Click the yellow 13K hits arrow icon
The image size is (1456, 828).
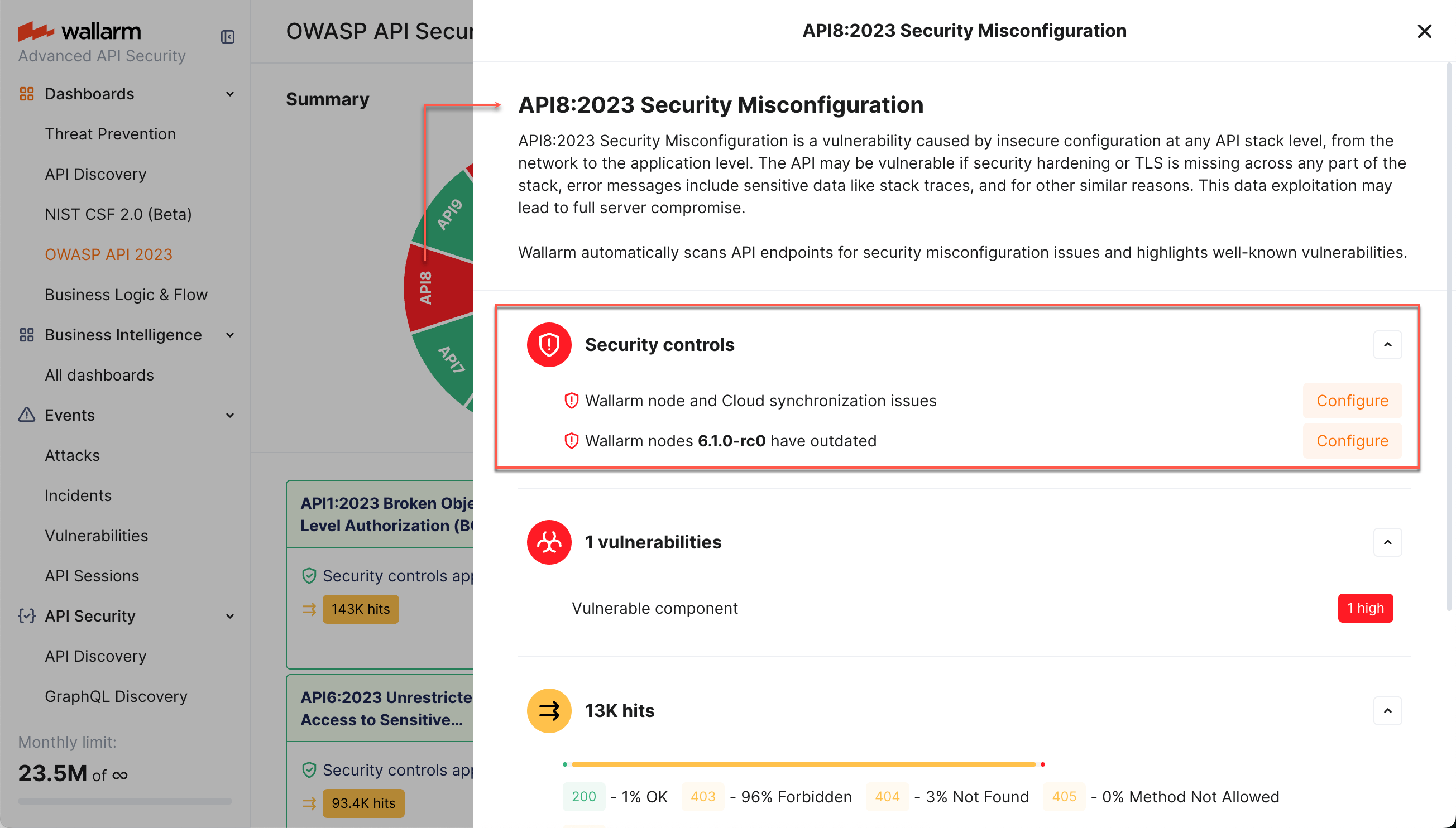coord(548,710)
